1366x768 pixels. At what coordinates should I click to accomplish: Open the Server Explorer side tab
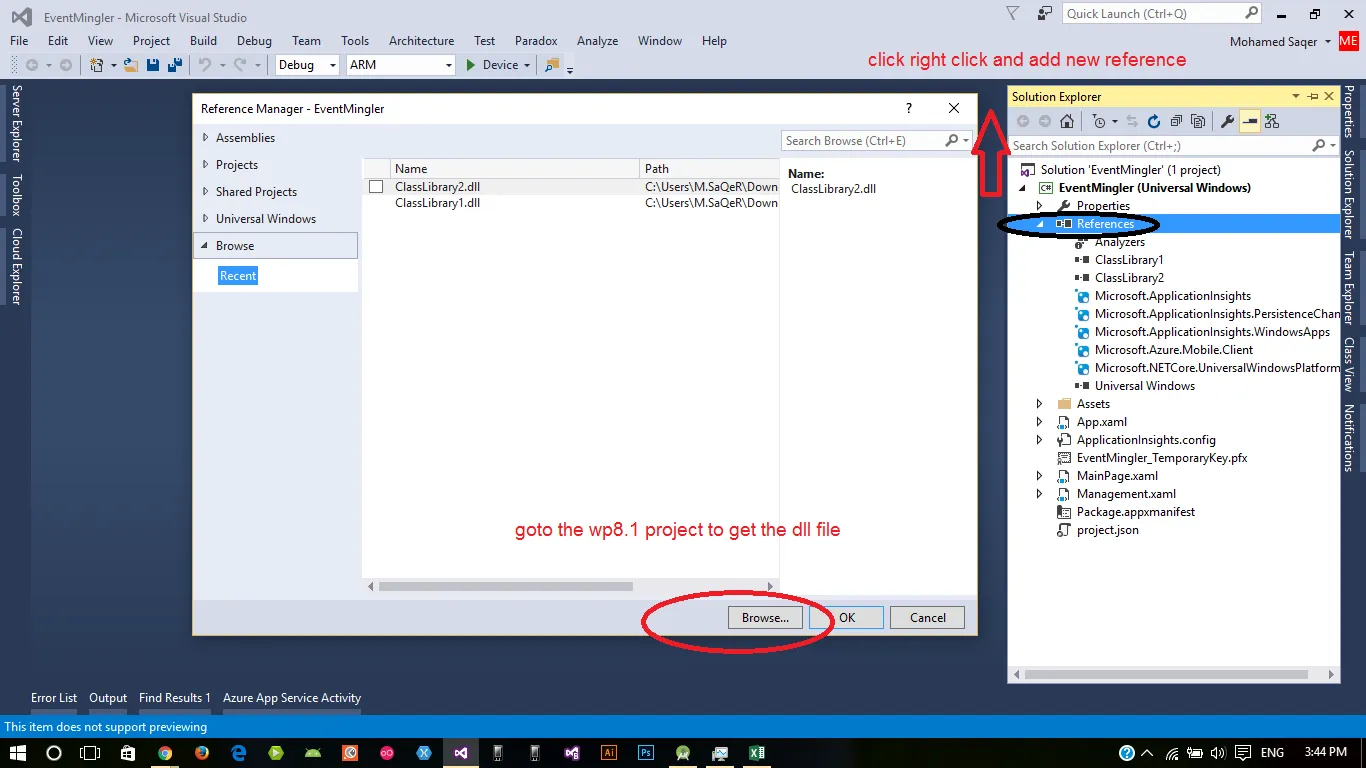(x=16, y=123)
